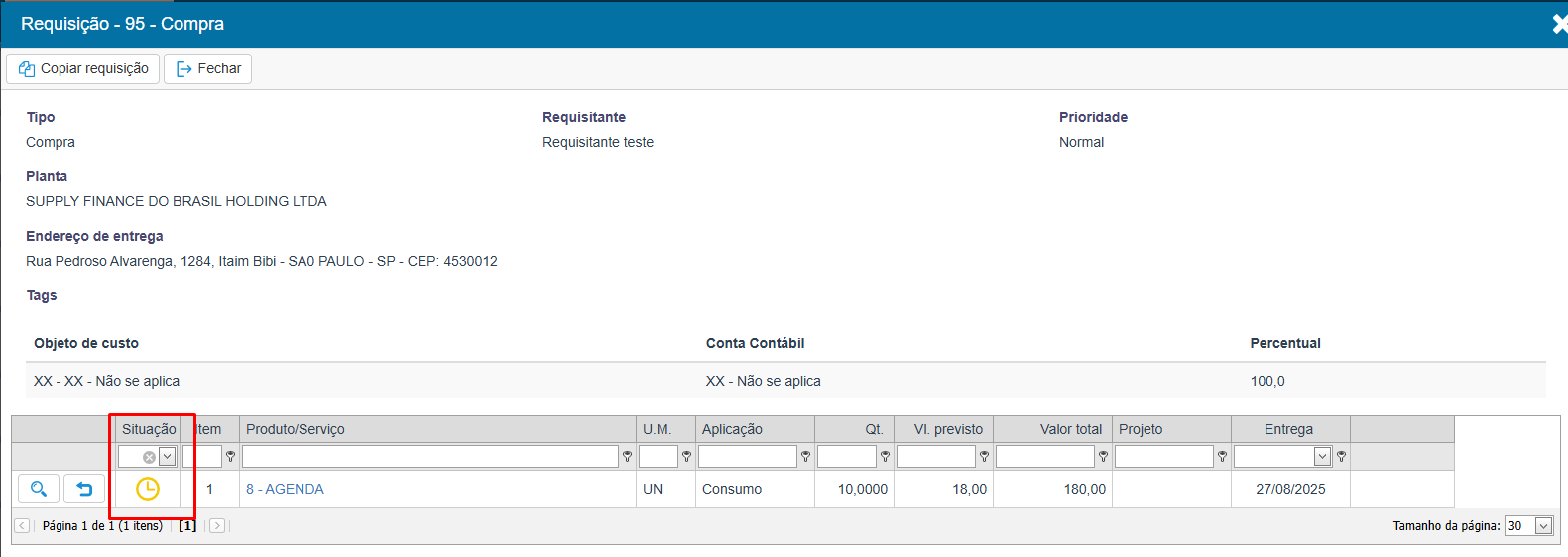
Task: Expand the Tamanho da página dropdown
Action: pyautogui.click(x=1543, y=526)
